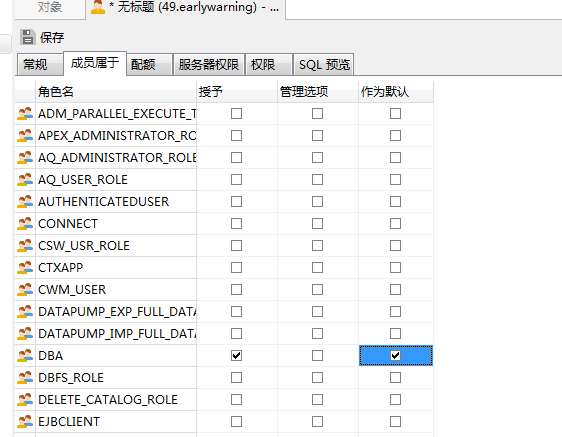Viewport: 562px width, 437px height.
Task: Switch to the 常规 tab
Action: click(40, 65)
